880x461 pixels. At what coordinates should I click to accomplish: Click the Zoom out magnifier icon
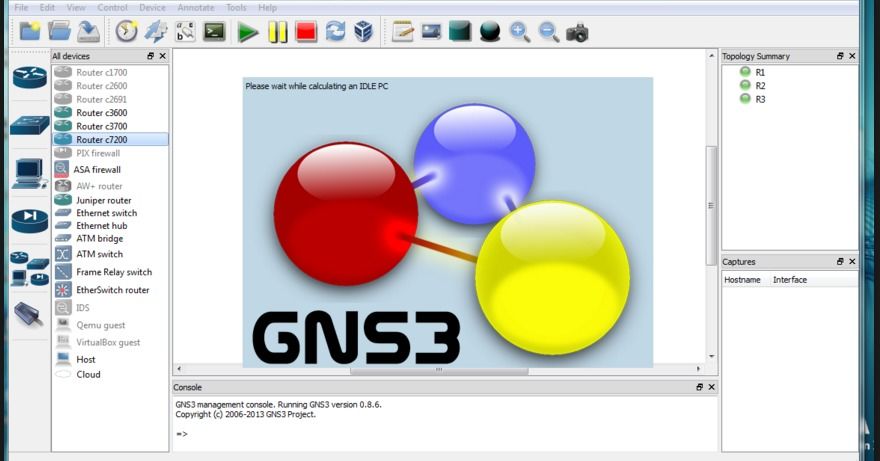click(548, 32)
